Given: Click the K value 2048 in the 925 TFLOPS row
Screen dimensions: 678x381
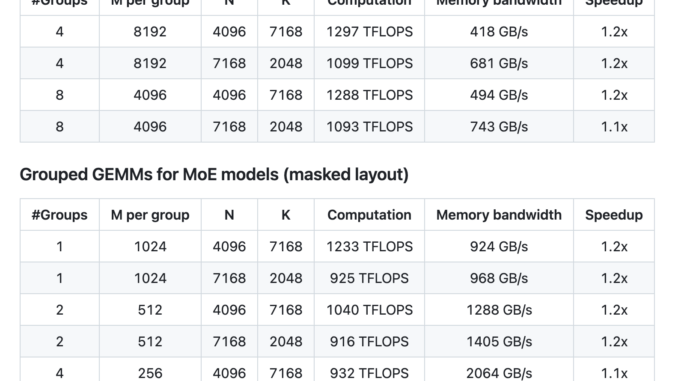Looking at the screenshot, I should [x=286, y=278].
